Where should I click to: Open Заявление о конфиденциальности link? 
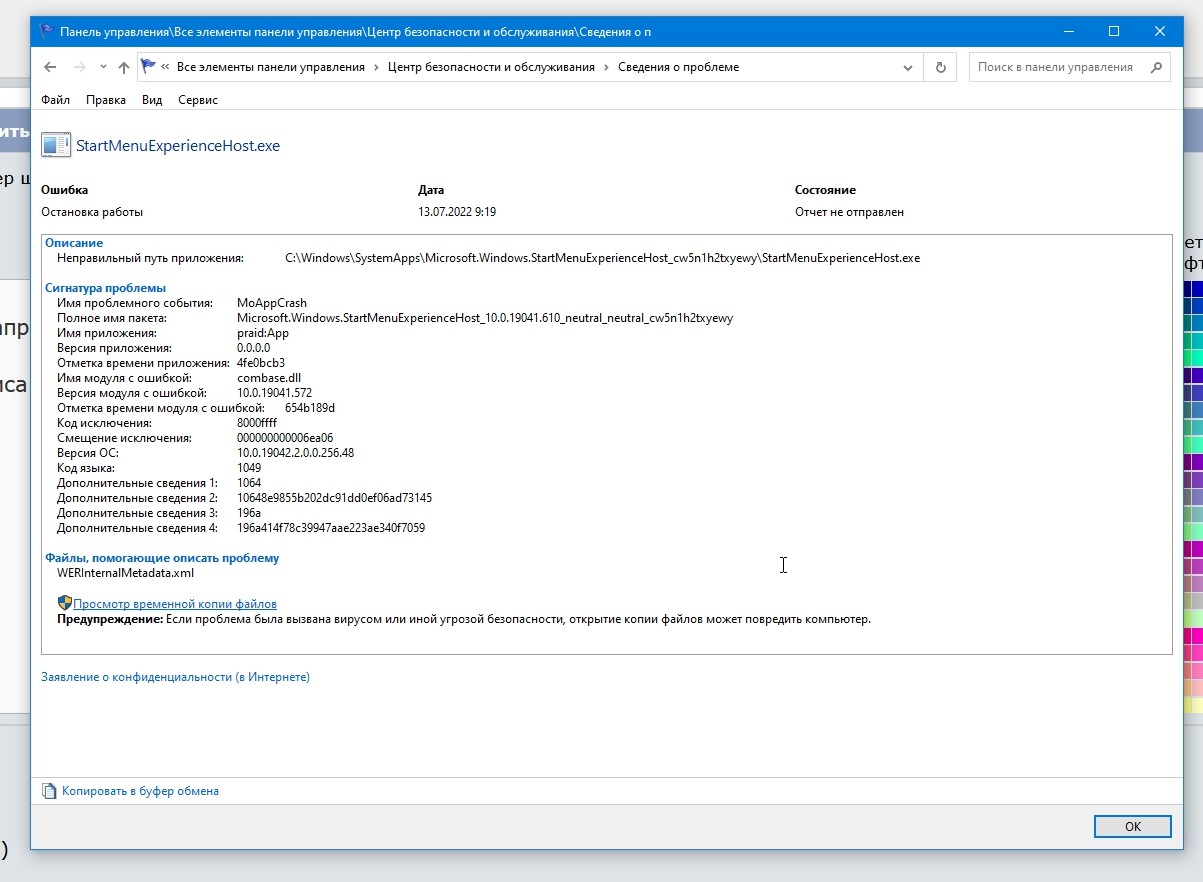coord(175,677)
